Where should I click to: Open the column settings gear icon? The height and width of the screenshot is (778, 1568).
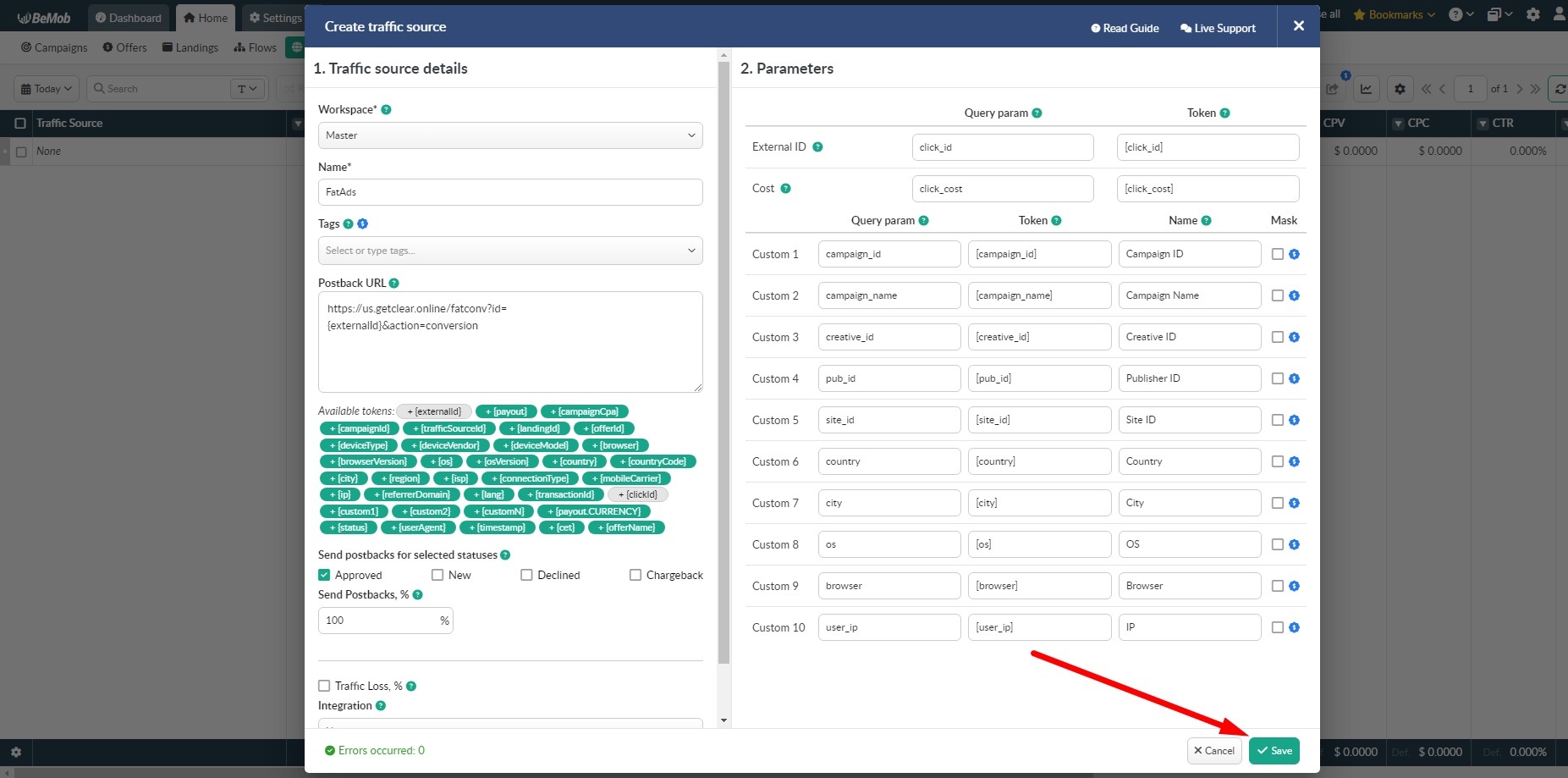tap(1400, 89)
